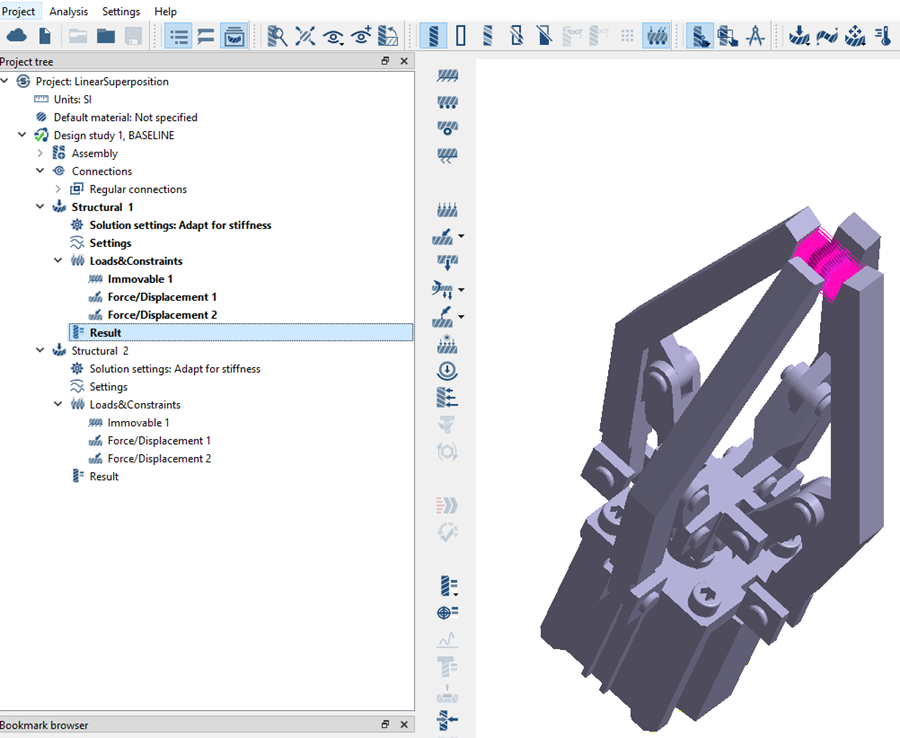Open project using the dark folder icon

pos(105,37)
